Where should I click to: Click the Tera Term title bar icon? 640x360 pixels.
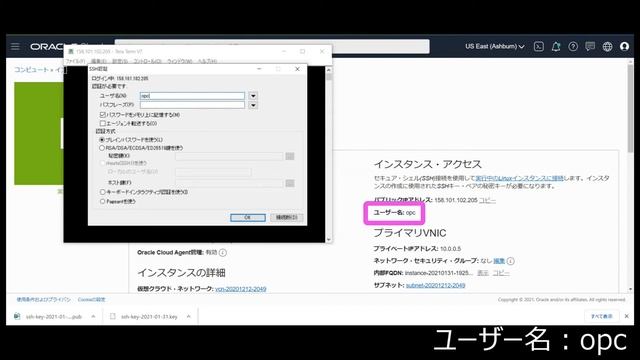point(71,51)
